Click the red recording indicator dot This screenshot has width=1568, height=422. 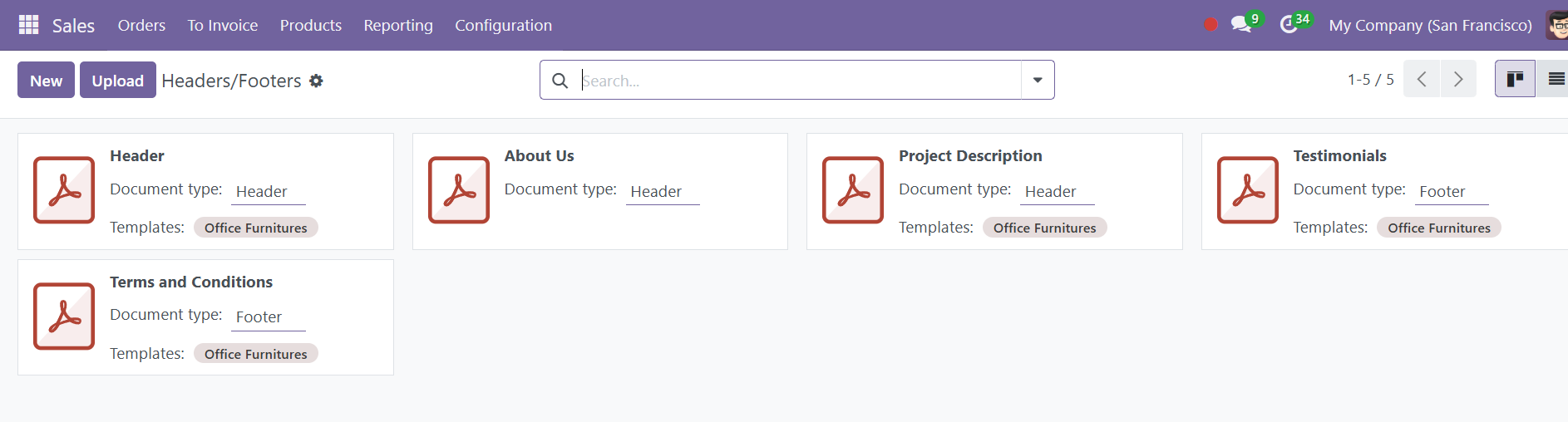(1211, 25)
